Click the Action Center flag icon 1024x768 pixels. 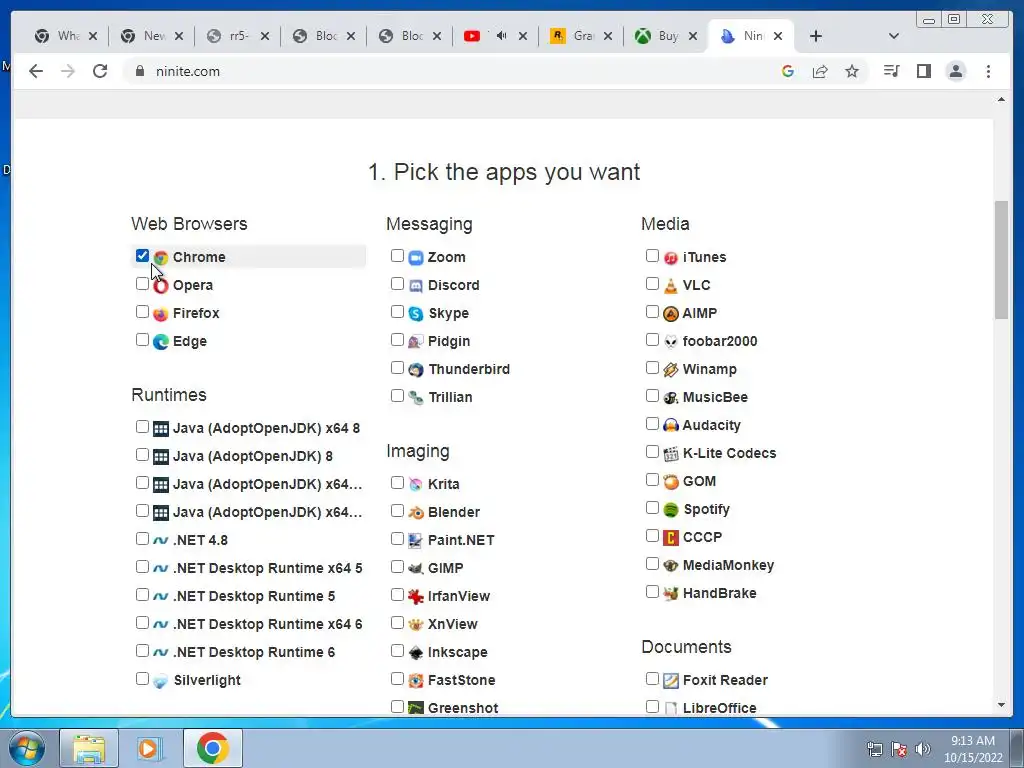pyautogui.click(x=899, y=749)
